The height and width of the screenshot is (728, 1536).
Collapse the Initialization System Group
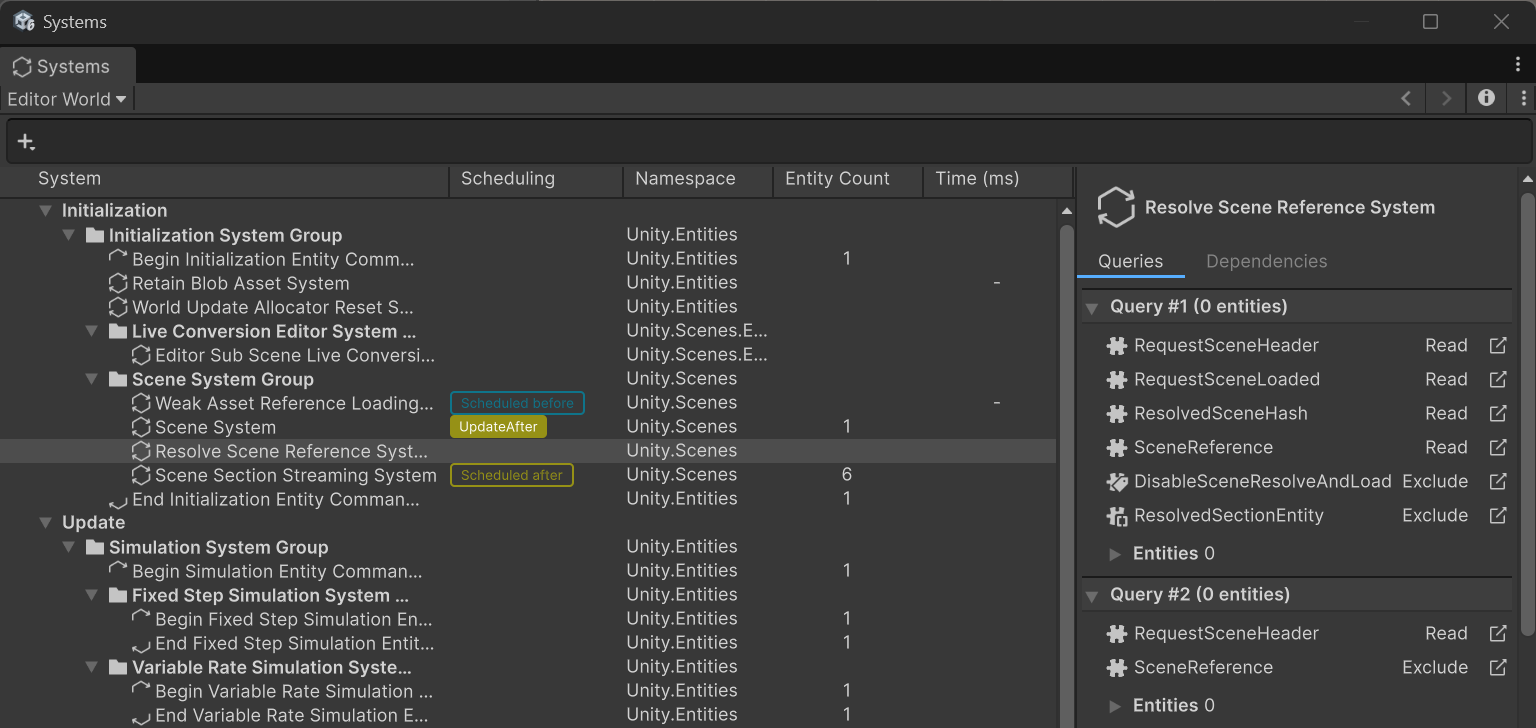pos(69,235)
